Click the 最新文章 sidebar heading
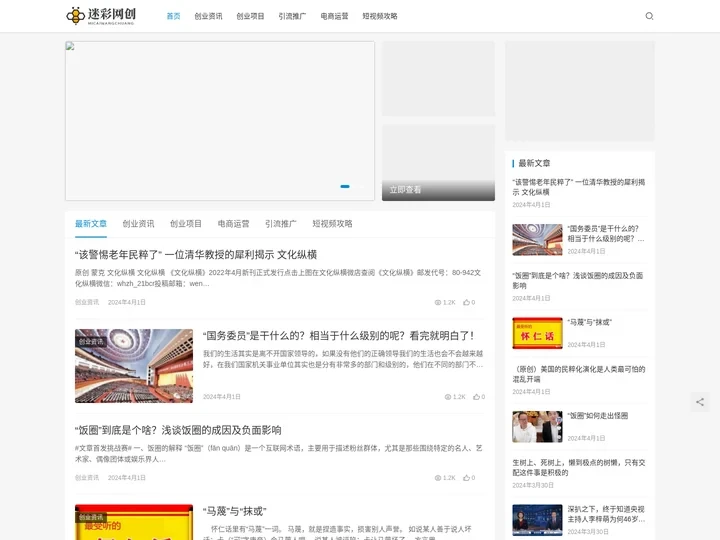The height and width of the screenshot is (540, 720). (x=534, y=163)
